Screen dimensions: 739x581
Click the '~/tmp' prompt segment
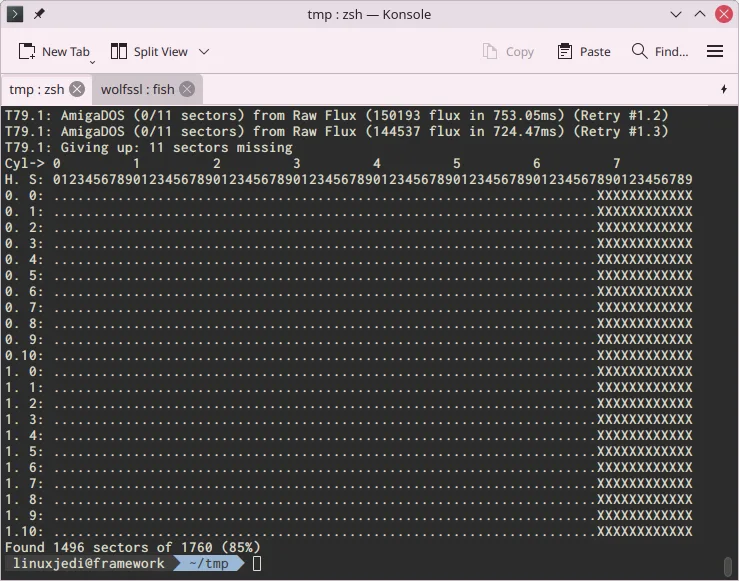[209, 563]
